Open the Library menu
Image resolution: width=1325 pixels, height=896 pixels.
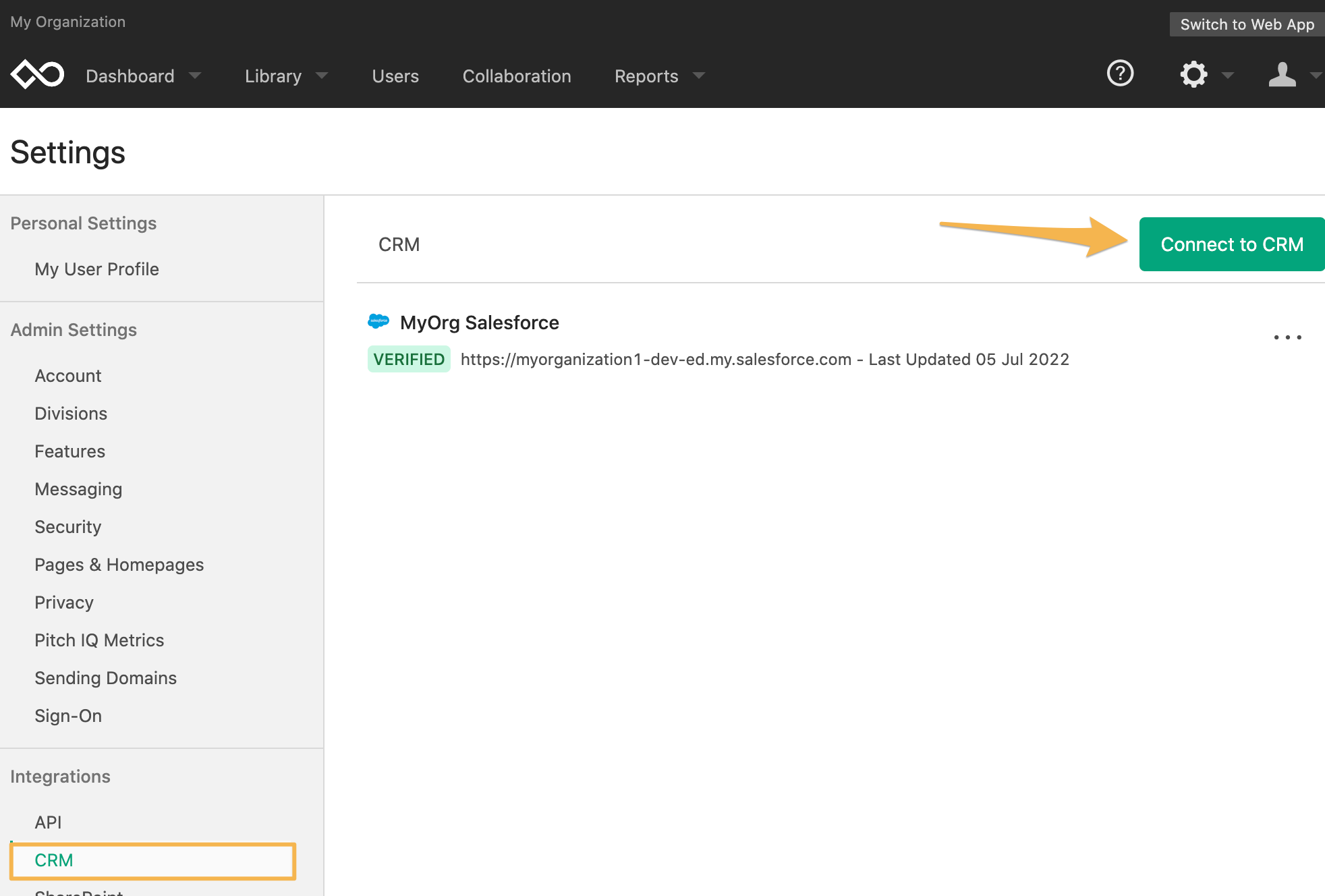pos(273,76)
